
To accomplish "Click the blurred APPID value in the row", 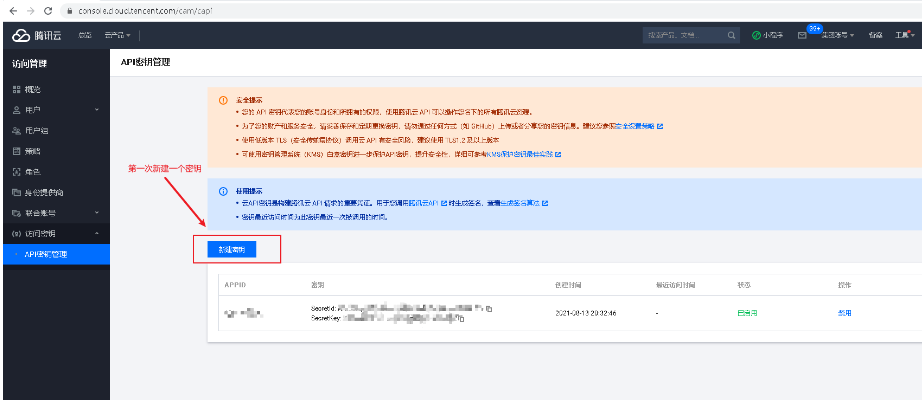I will point(243,313).
